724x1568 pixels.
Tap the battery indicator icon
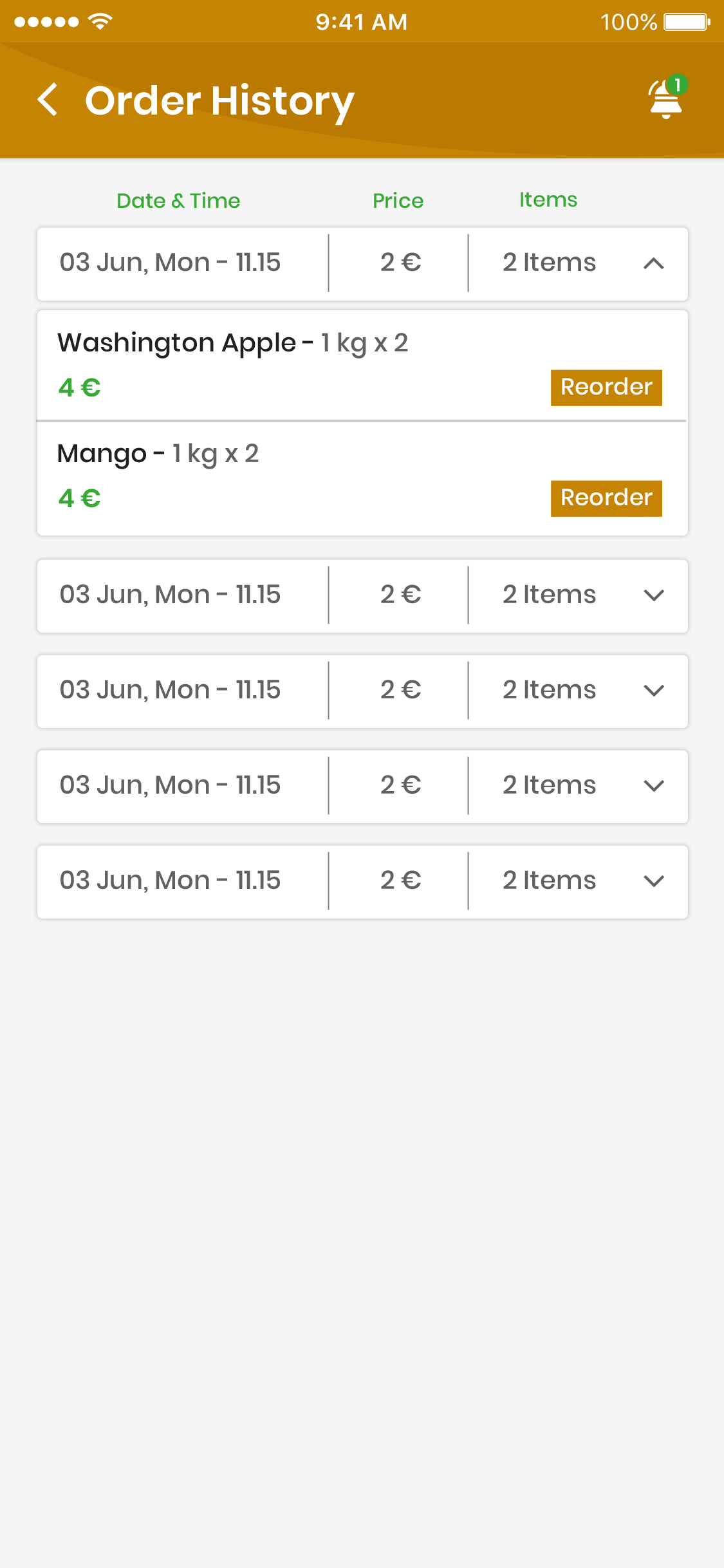(x=686, y=22)
